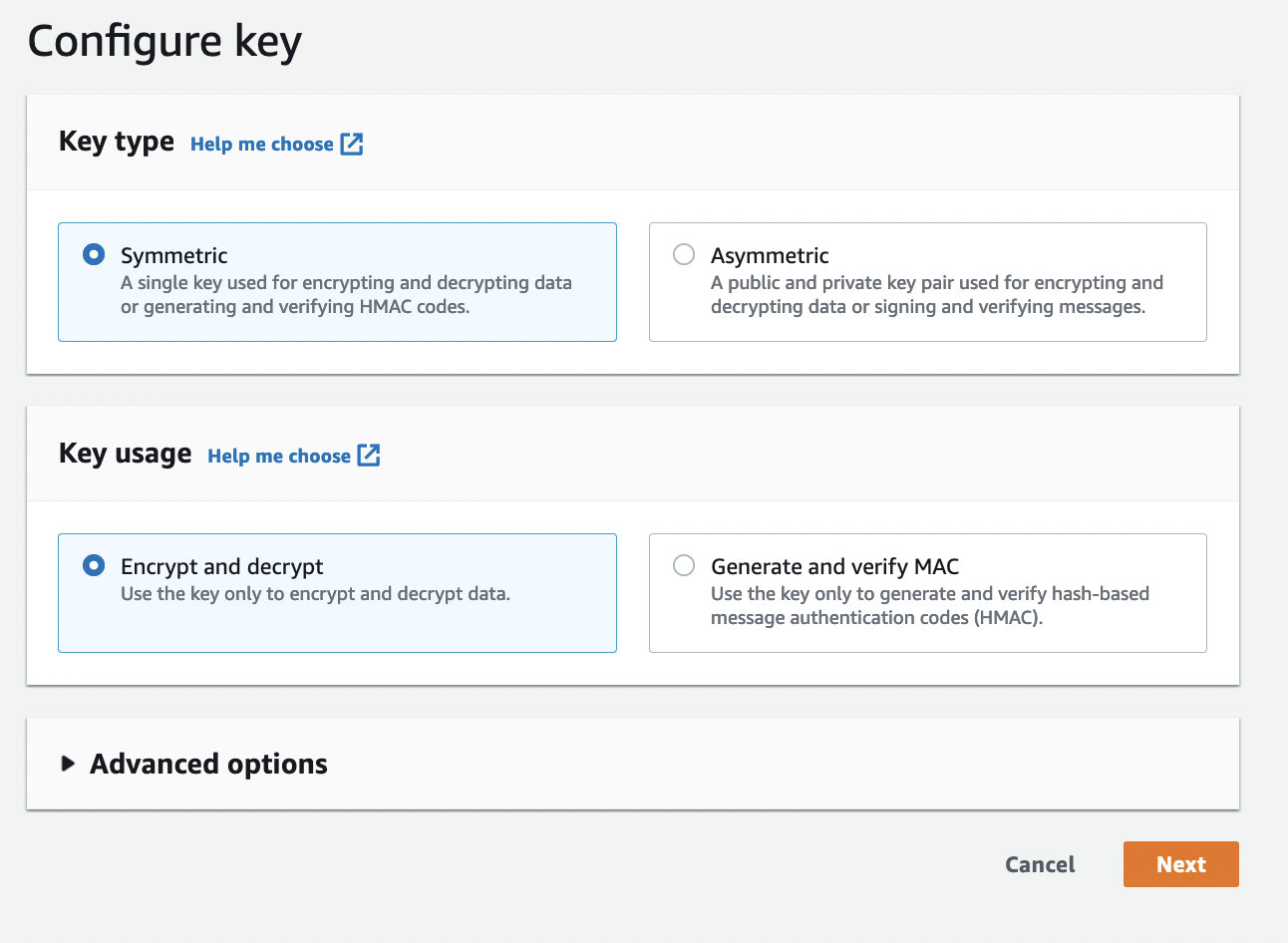This screenshot has width=1288, height=943.
Task: Click the hash-based message authentication description
Action: click(x=929, y=606)
